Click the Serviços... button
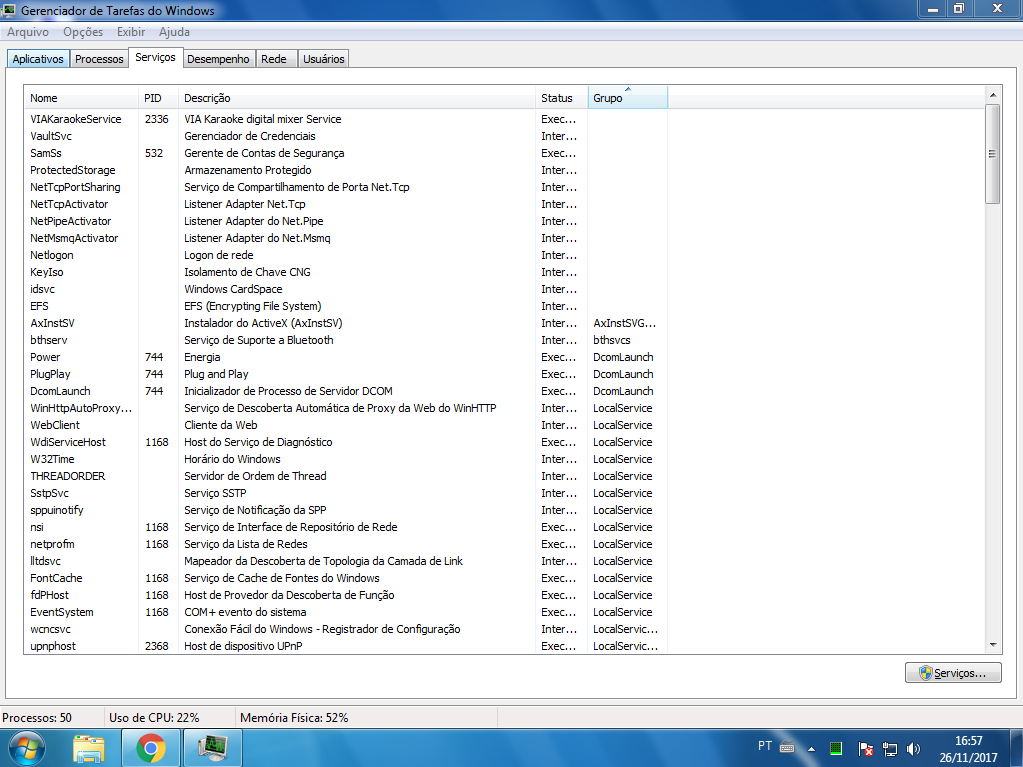This screenshot has width=1023, height=767. pyautogui.click(x=953, y=672)
